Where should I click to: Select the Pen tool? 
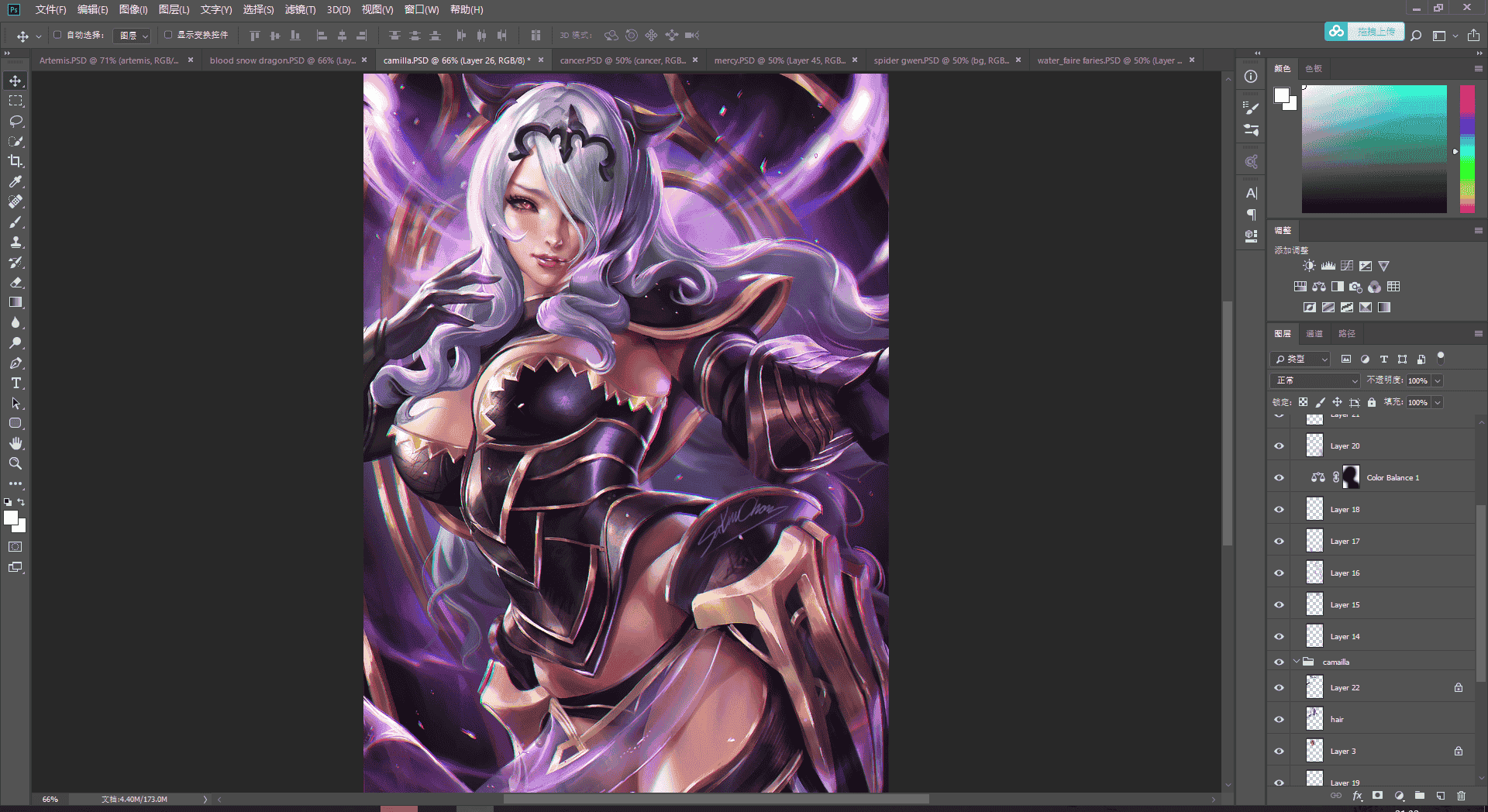pyautogui.click(x=15, y=363)
